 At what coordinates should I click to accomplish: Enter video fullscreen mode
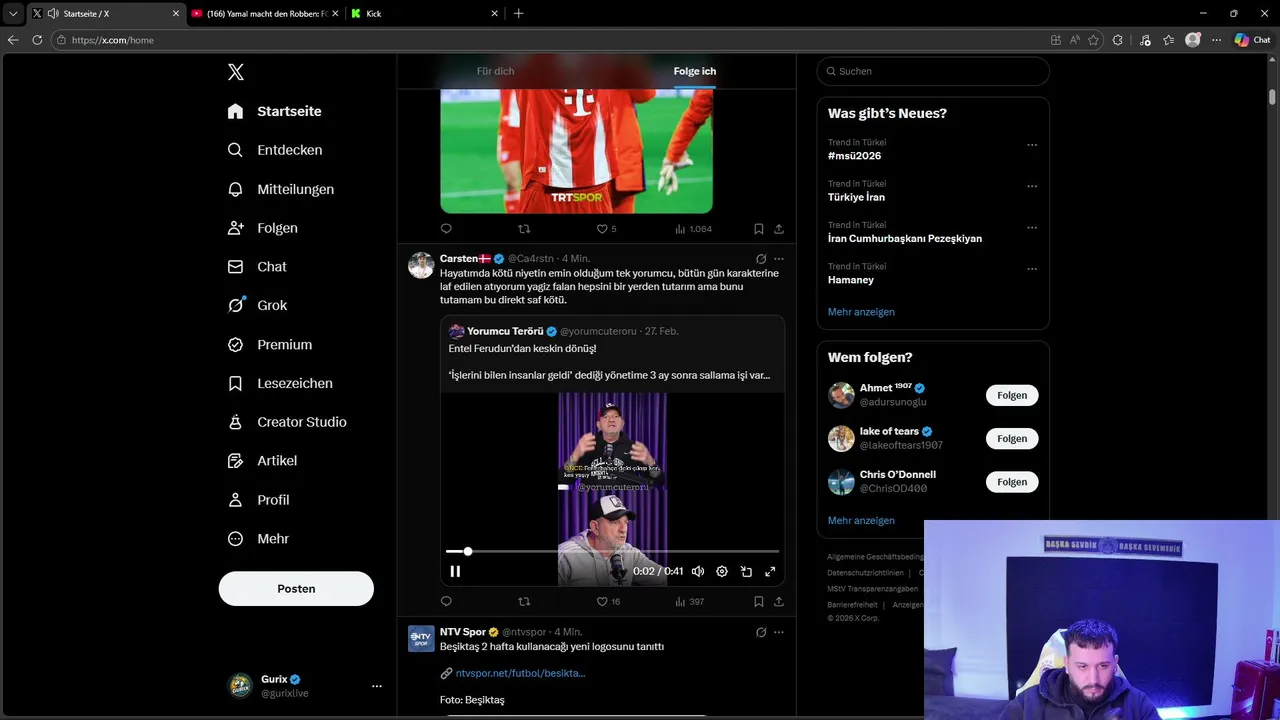point(770,572)
